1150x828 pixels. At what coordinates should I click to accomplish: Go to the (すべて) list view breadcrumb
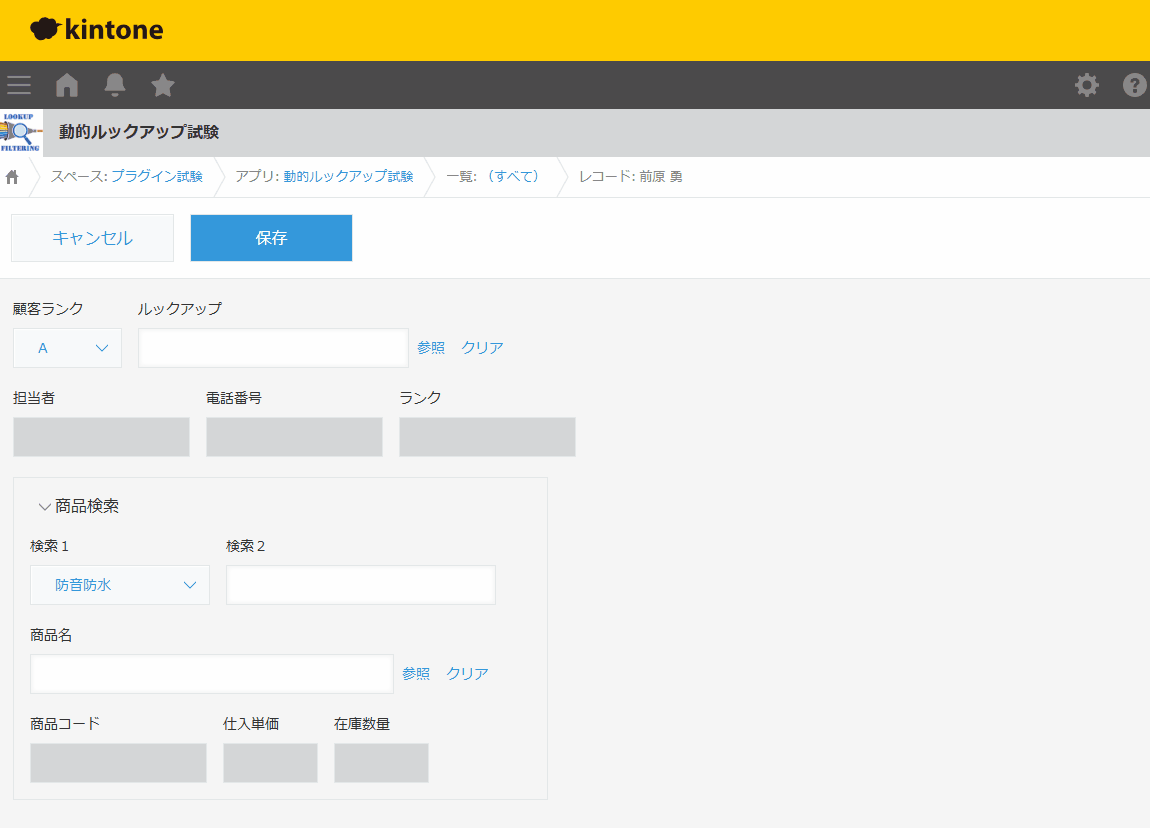pyautogui.click(x=512, y=176)
